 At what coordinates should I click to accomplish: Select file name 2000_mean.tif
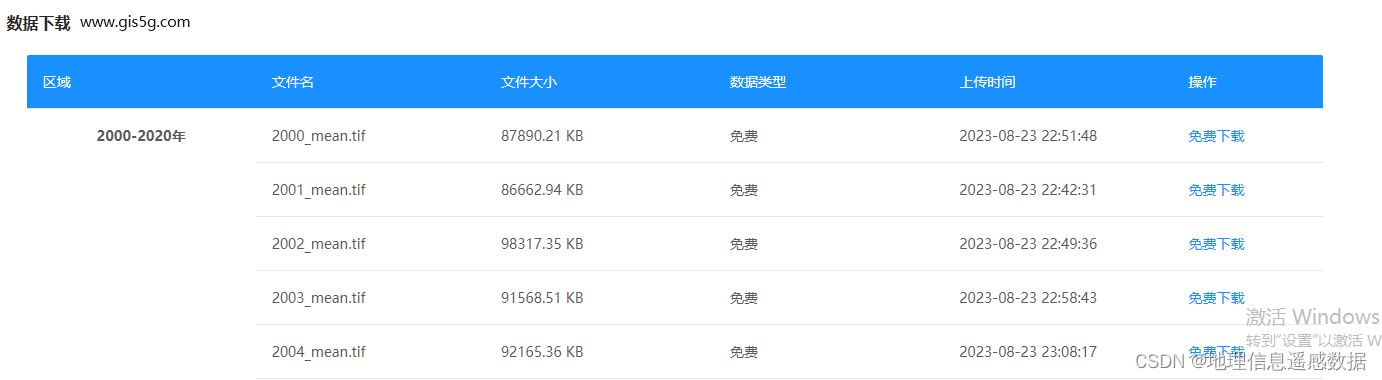[319, 136]
